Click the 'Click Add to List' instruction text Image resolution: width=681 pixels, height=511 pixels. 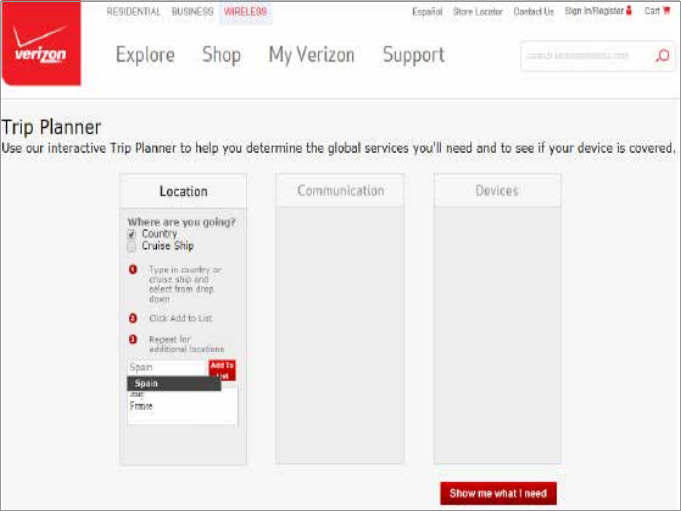tap(180, 318)
